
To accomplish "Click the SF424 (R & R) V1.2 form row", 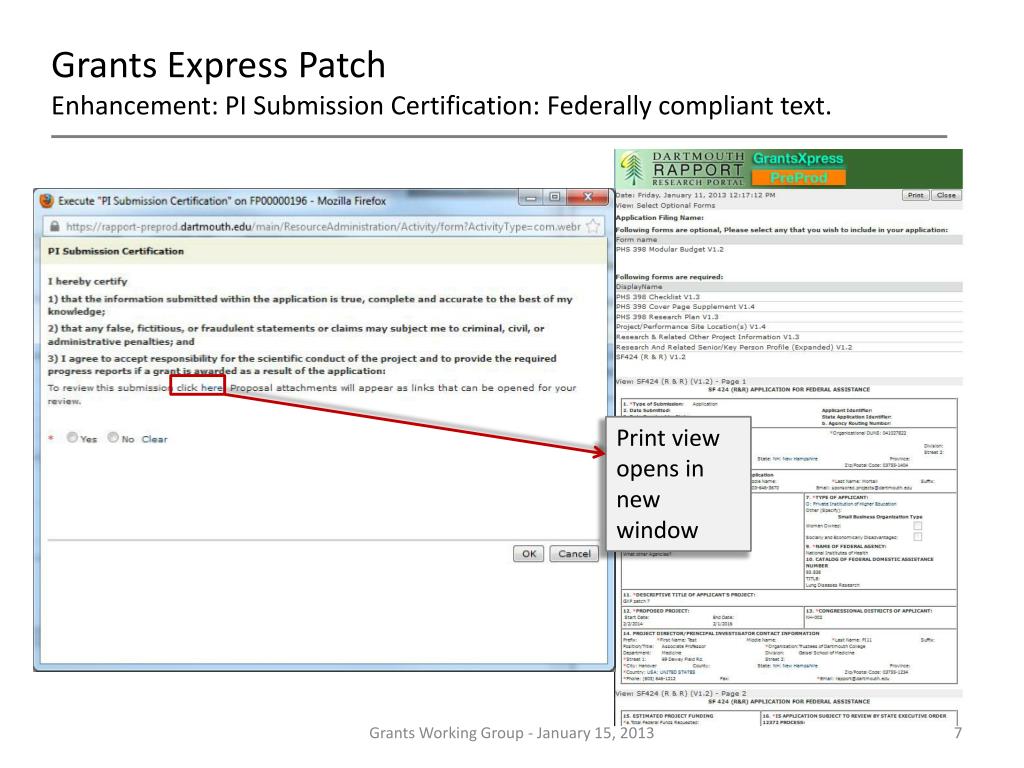I will pyautogui.click(x=788, y=357).
